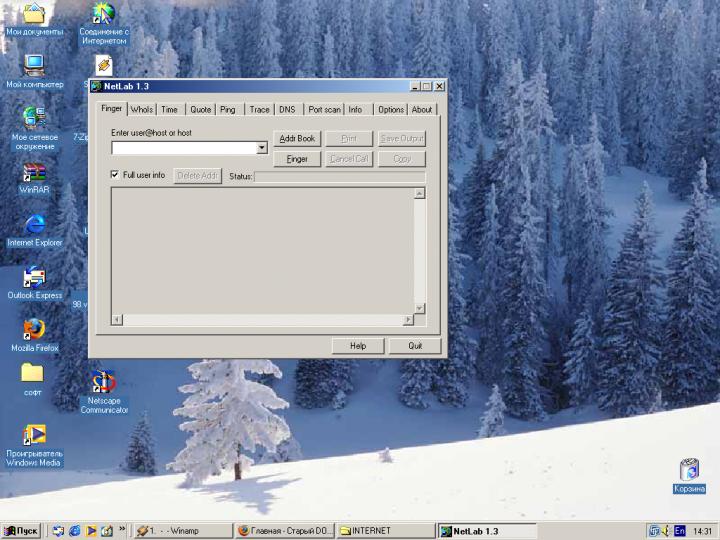Open the WinRAR desktop shortcut

click(x=34, y=172)
